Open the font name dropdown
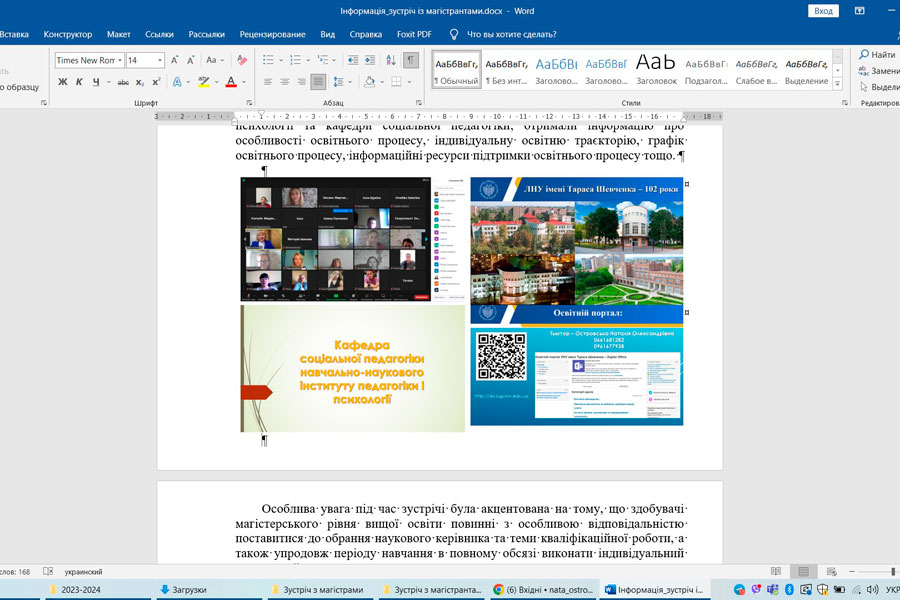The width and height of the screenshot is (900, 600). pyautogui.click(x=120, y=61)
